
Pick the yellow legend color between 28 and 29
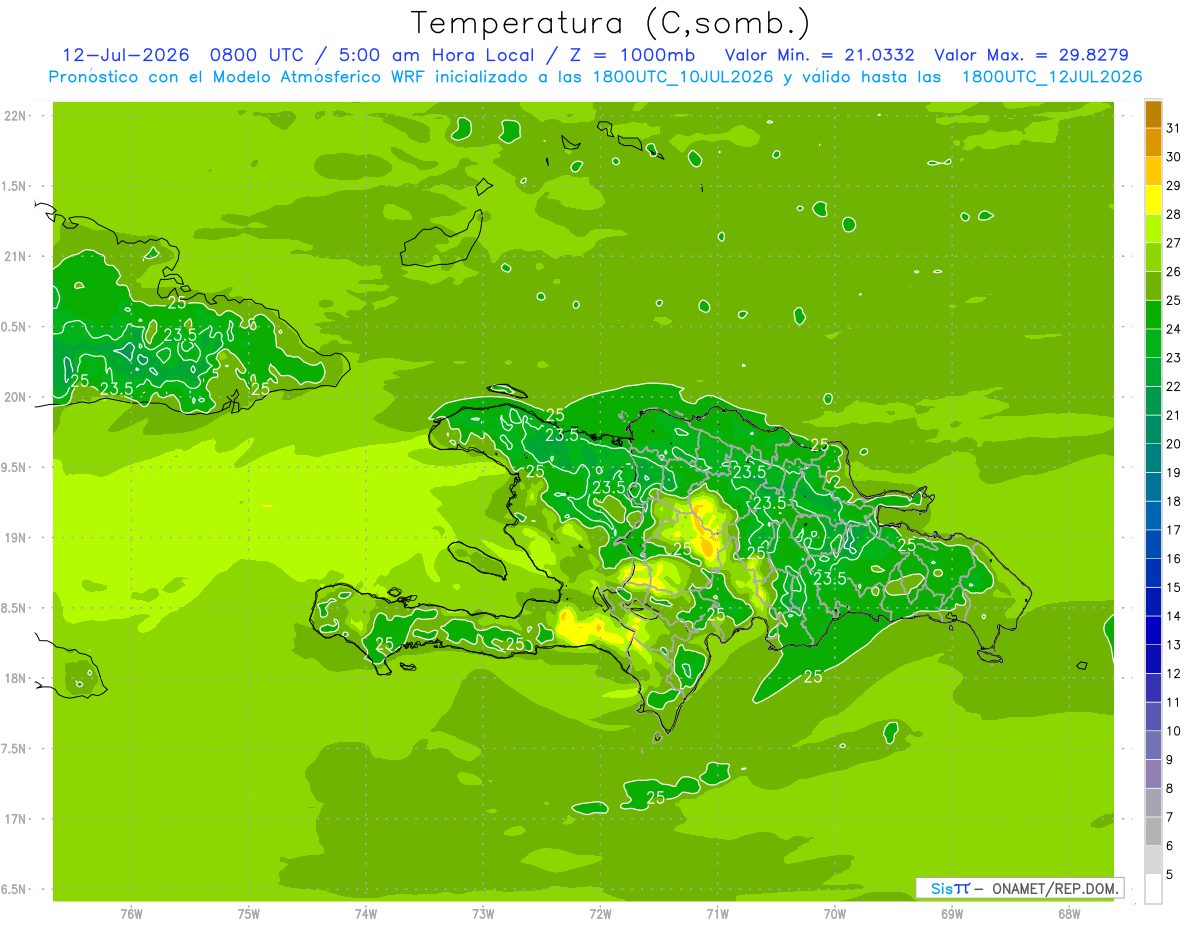(x=1153, y=200)
